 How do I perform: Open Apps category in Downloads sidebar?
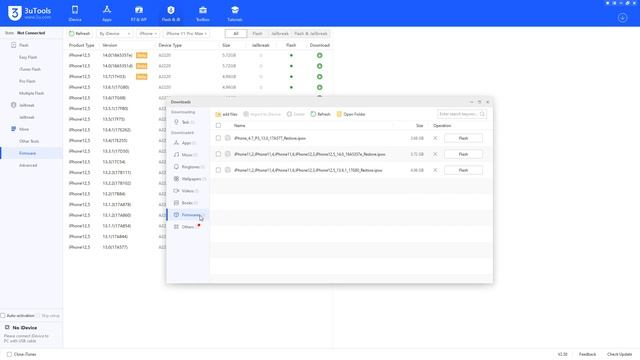185,143
